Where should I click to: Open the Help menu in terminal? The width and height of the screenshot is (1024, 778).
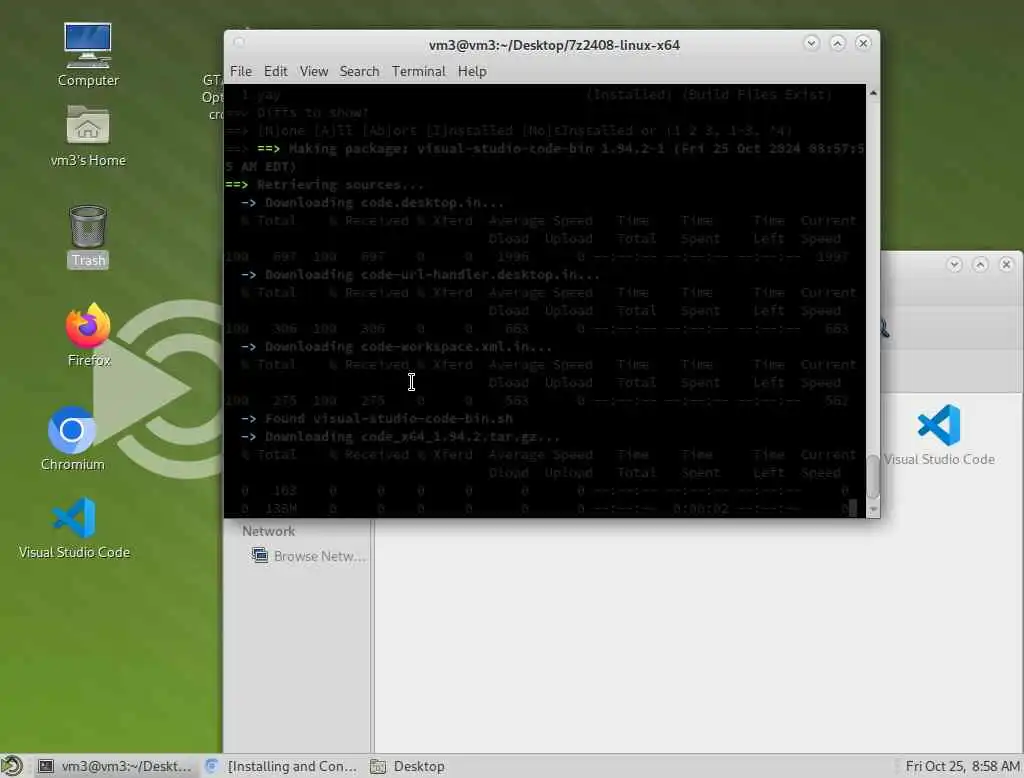(x=472, y=71)
